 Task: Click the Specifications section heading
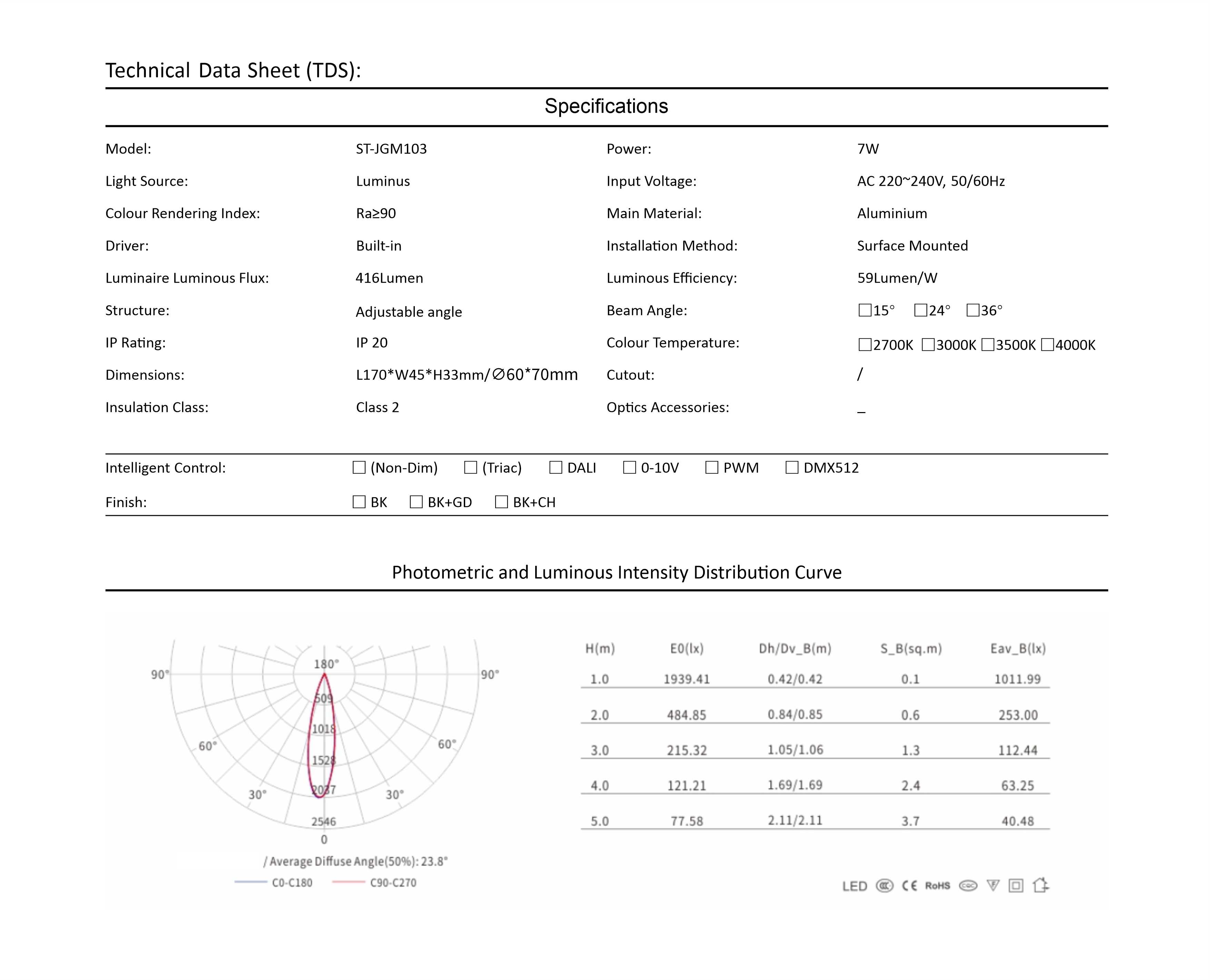pyautogui.click(x=606, y=106)
